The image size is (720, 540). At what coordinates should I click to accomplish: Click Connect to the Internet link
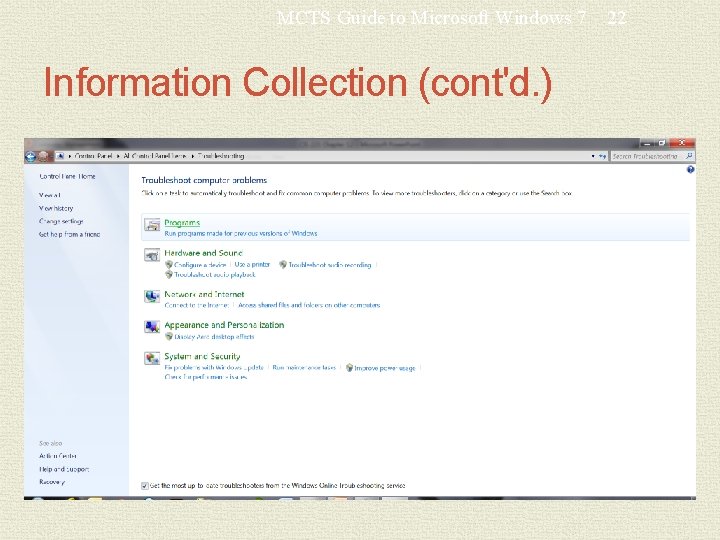point(197,305)
